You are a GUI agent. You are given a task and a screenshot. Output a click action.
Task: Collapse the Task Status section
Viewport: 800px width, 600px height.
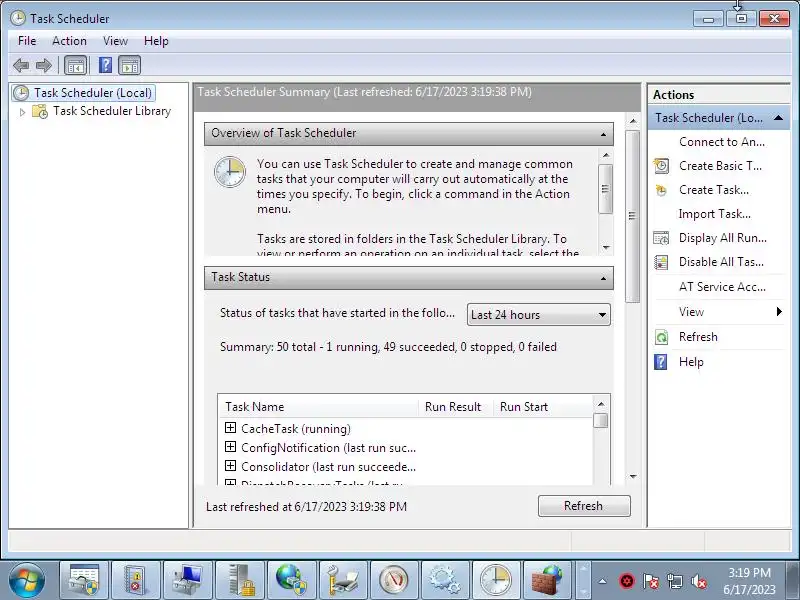click(x=604, y=279)
